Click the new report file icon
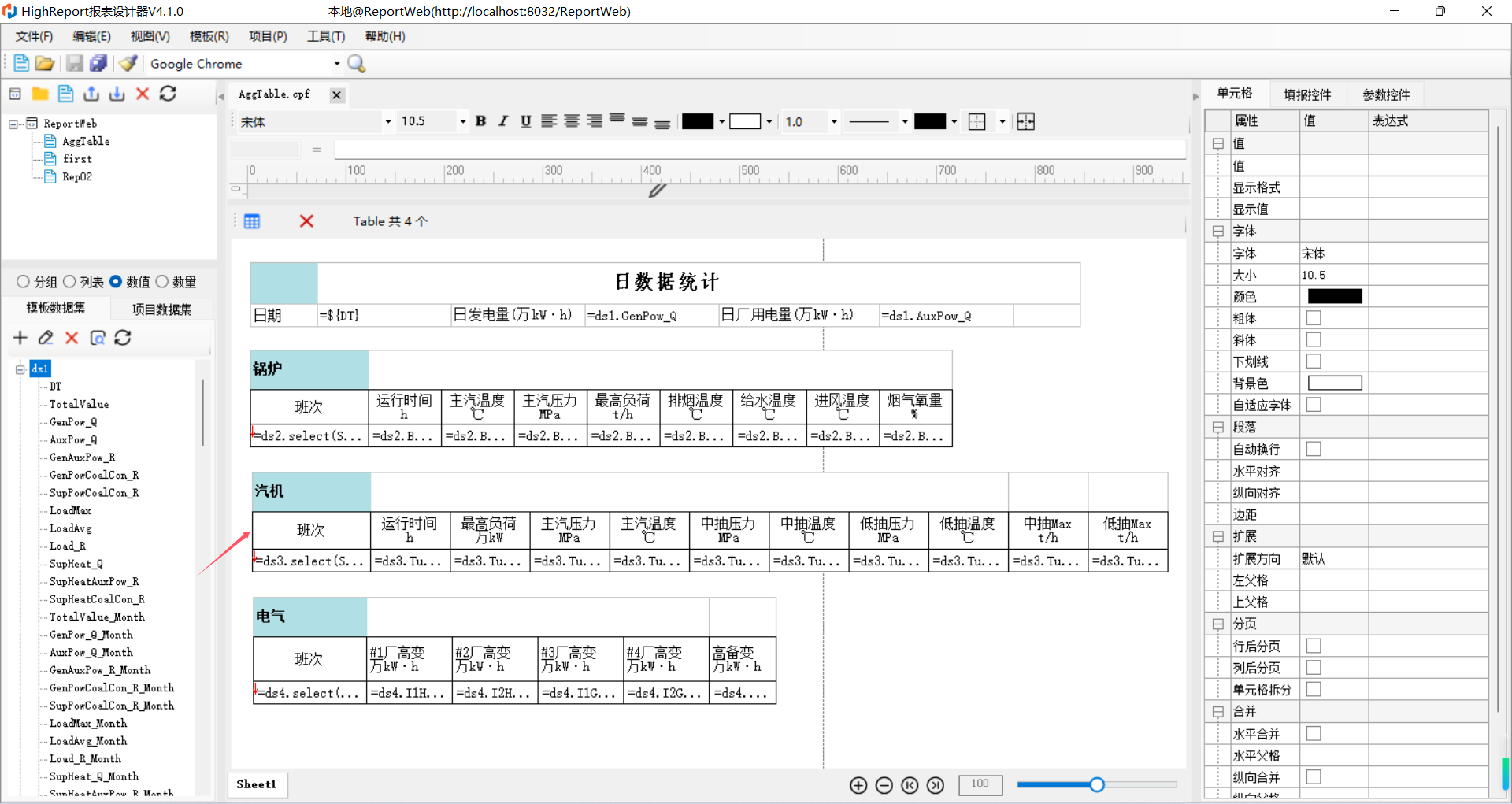1512x804 pixels. click(21, 64)
